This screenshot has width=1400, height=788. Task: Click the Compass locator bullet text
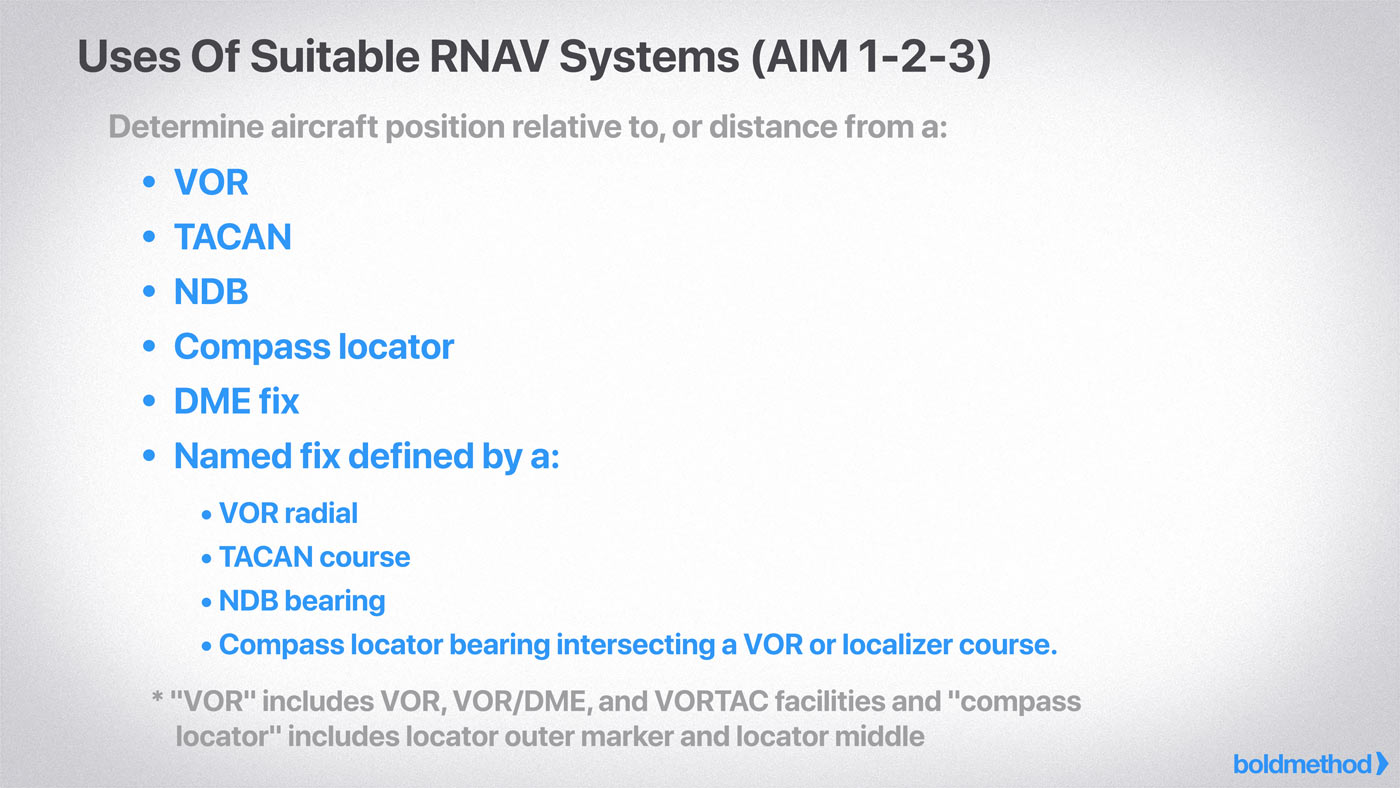tap(313, 347)
